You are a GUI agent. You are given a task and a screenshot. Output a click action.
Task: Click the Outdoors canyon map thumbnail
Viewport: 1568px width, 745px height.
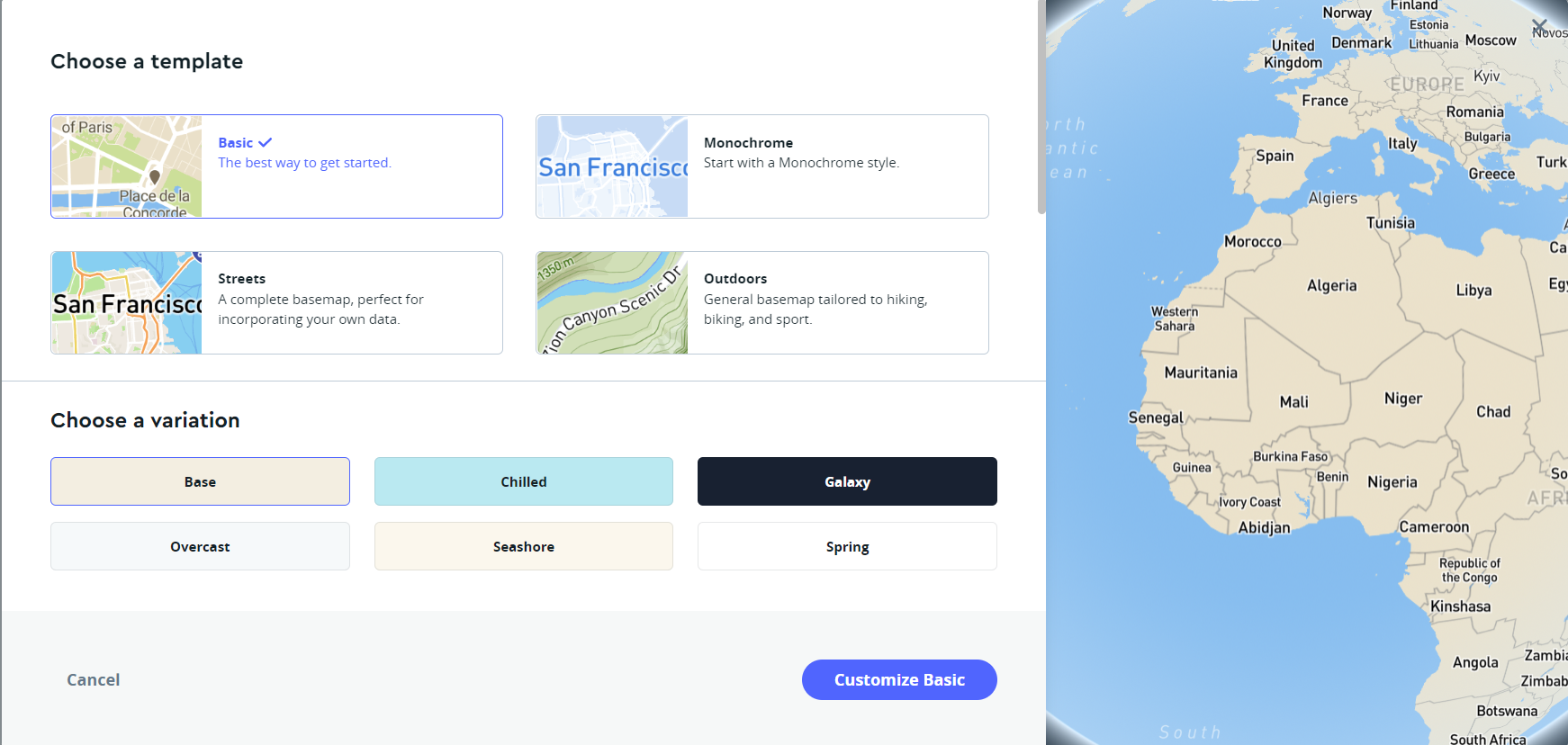coord(612,302)
